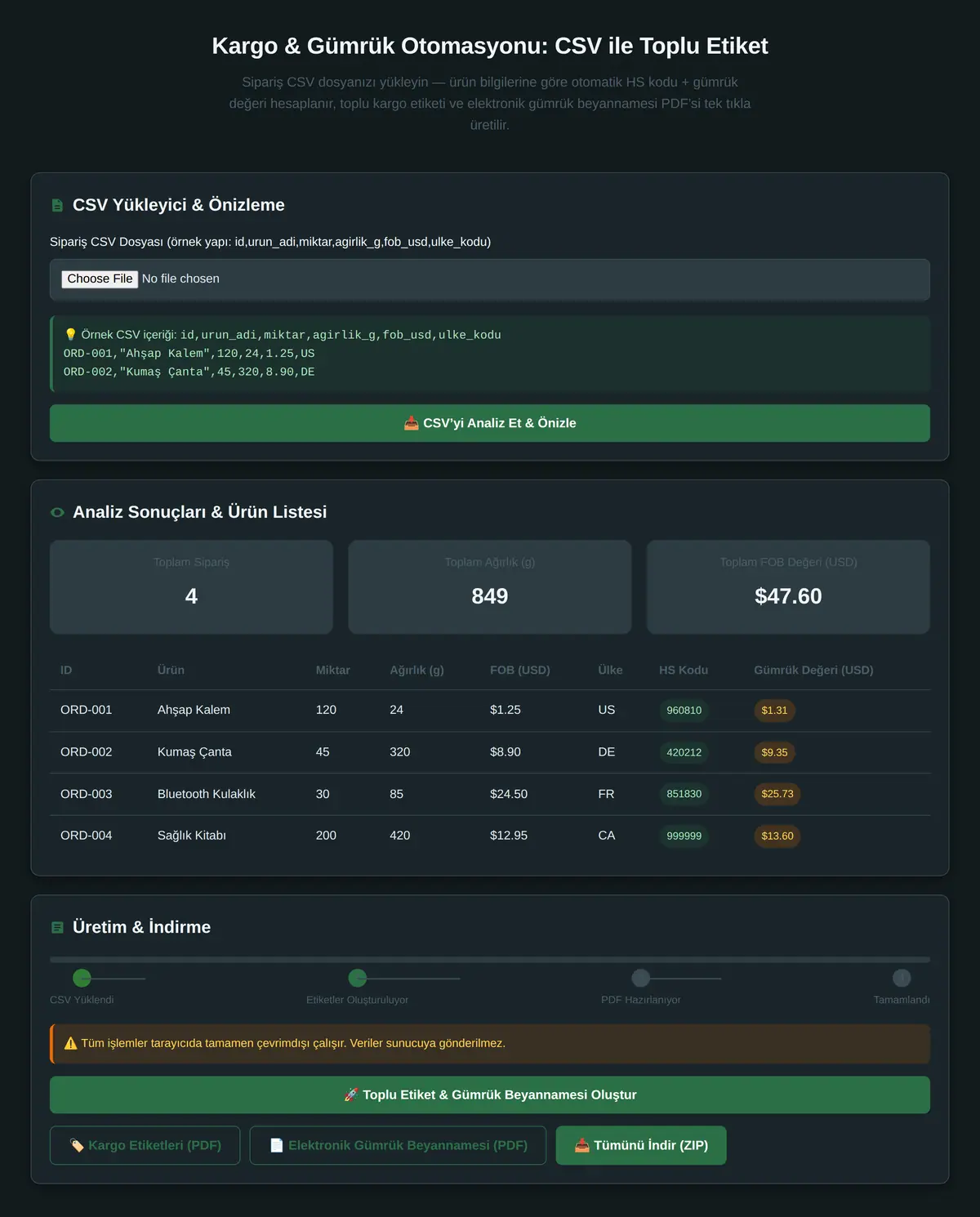
Task: Click Tümünü İndir (ZIP)
Action: point(641,1145)
